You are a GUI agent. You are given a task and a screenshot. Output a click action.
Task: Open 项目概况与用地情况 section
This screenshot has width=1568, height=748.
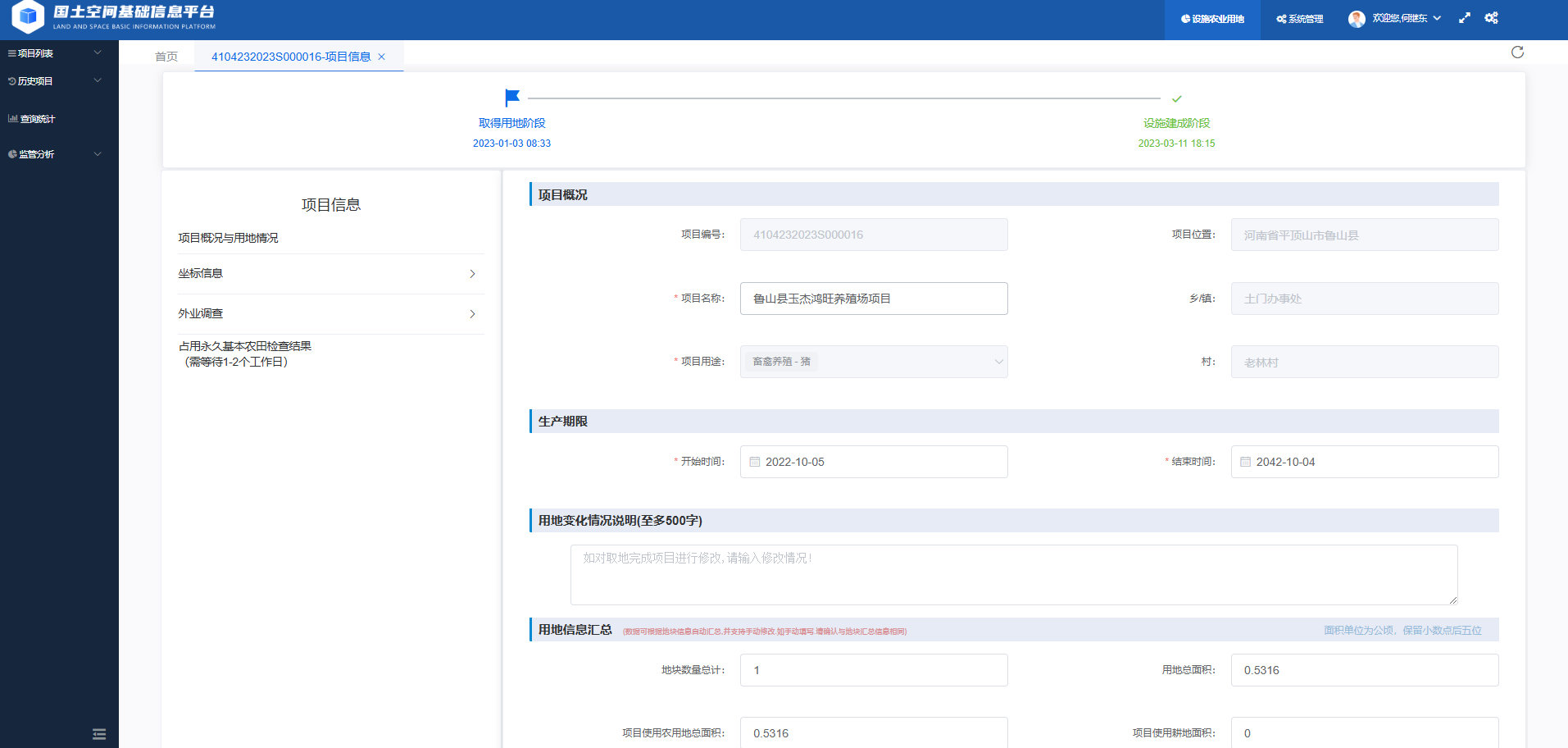point(229,238)
